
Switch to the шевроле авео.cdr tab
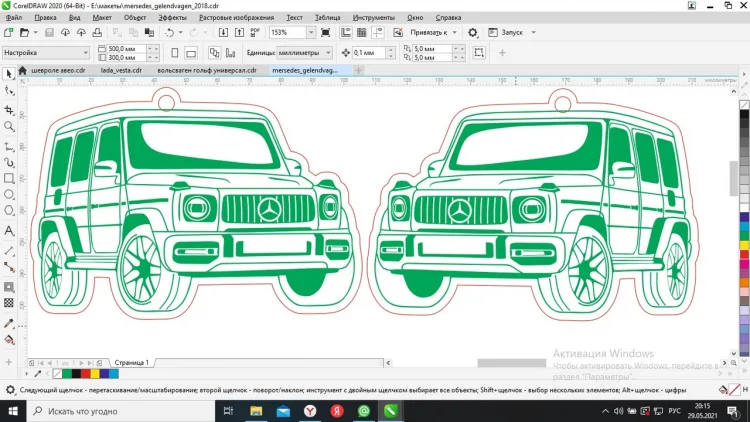click(58, 70)
